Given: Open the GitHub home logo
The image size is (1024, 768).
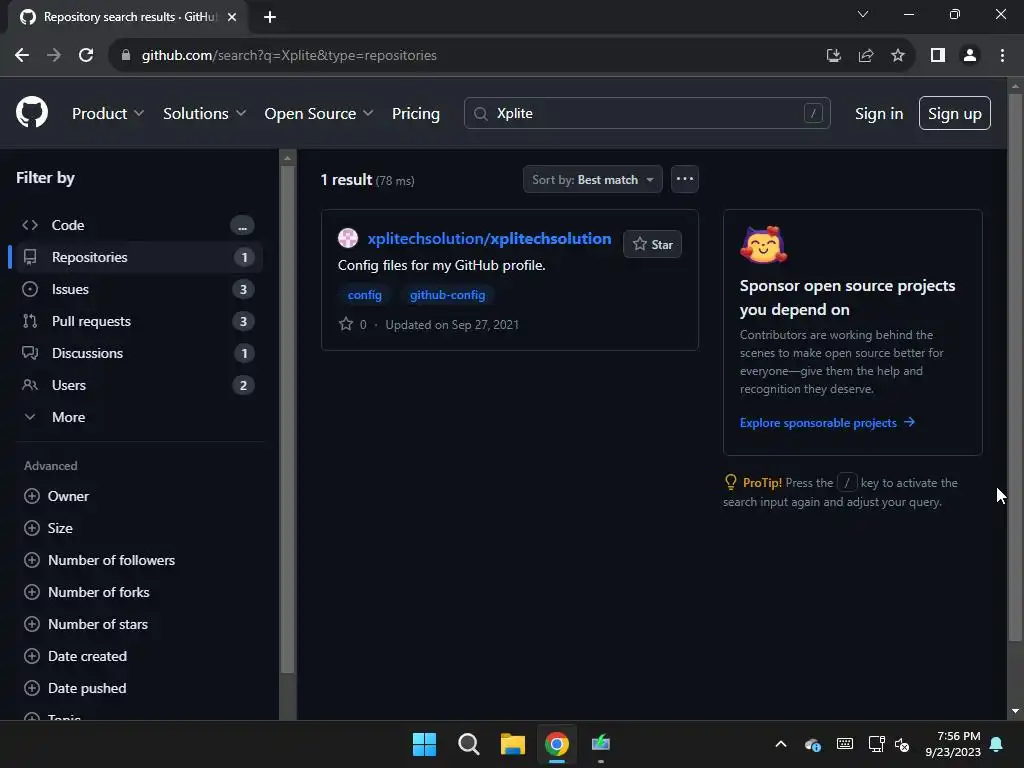Looking at the screenshot, I should tap(32, 112).
